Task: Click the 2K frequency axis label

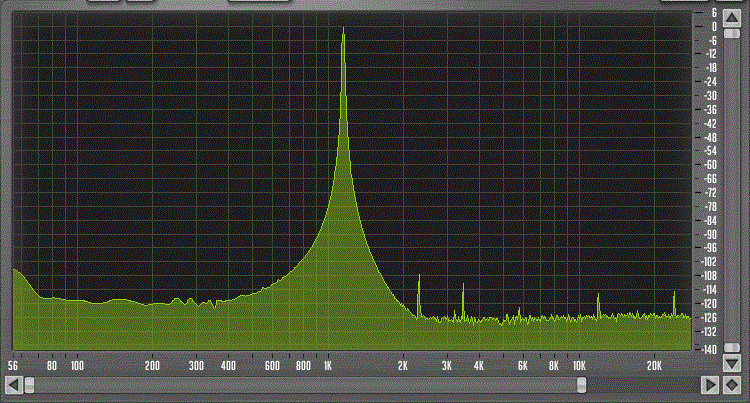Action: coord(403,366)
